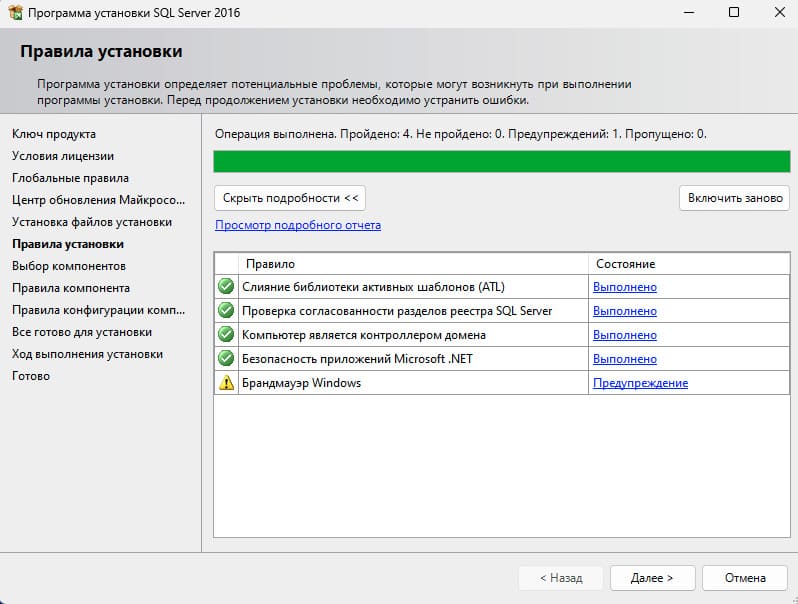Click the SQL Server setup title bar icon
This screenshot has width=798, height=604.
16,12
